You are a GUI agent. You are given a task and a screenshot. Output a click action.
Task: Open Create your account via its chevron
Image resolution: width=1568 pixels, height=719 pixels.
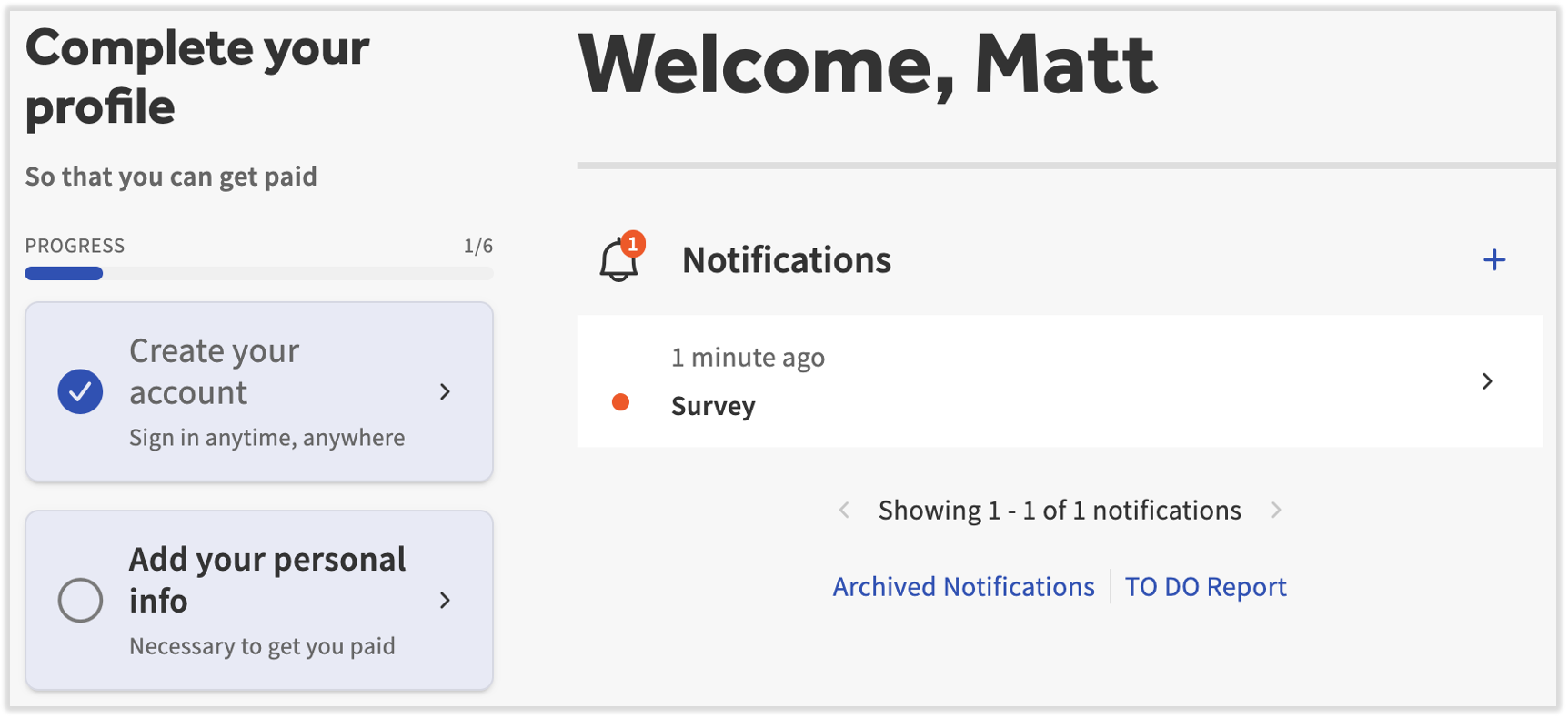[445, 391]
